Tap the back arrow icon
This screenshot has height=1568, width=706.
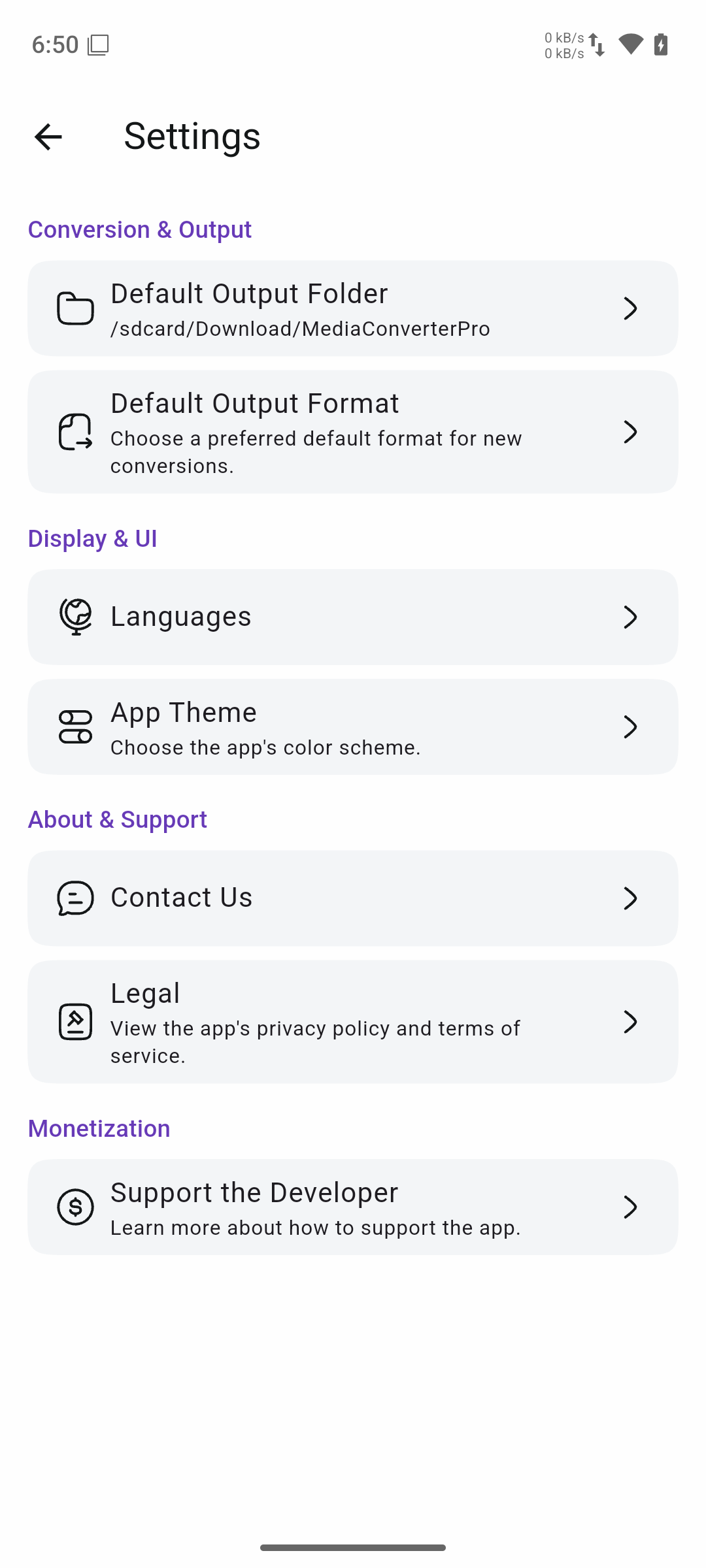pos(48,137)
